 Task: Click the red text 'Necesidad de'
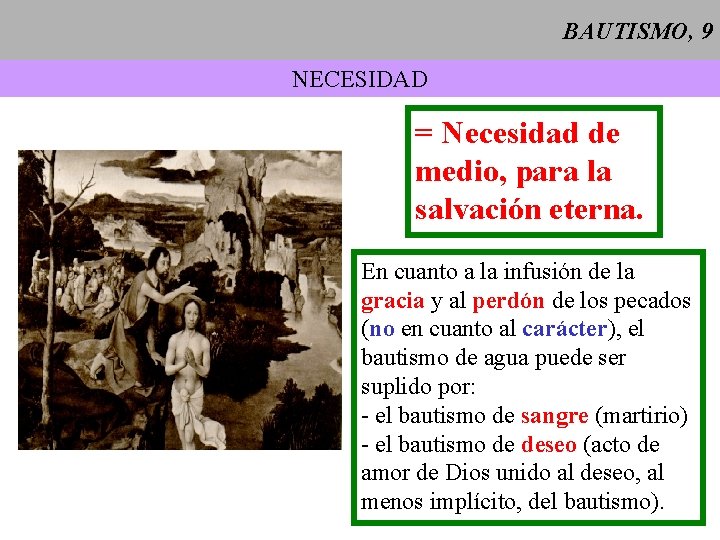530,133
